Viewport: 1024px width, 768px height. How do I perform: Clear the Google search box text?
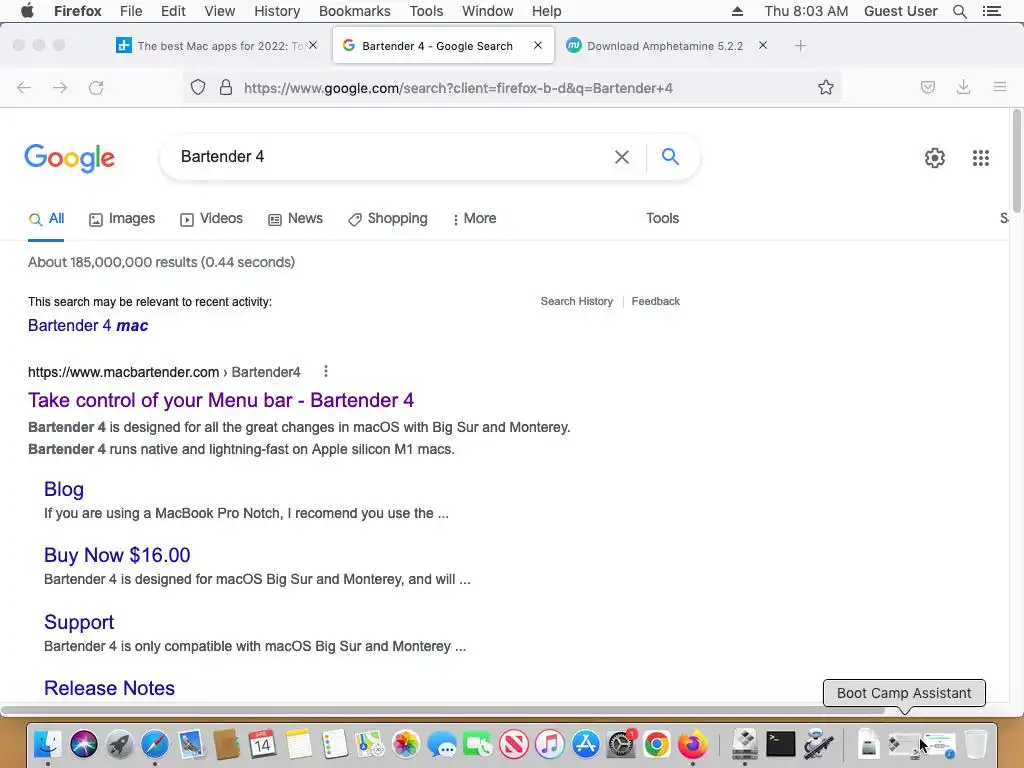(x=622, y=157)
